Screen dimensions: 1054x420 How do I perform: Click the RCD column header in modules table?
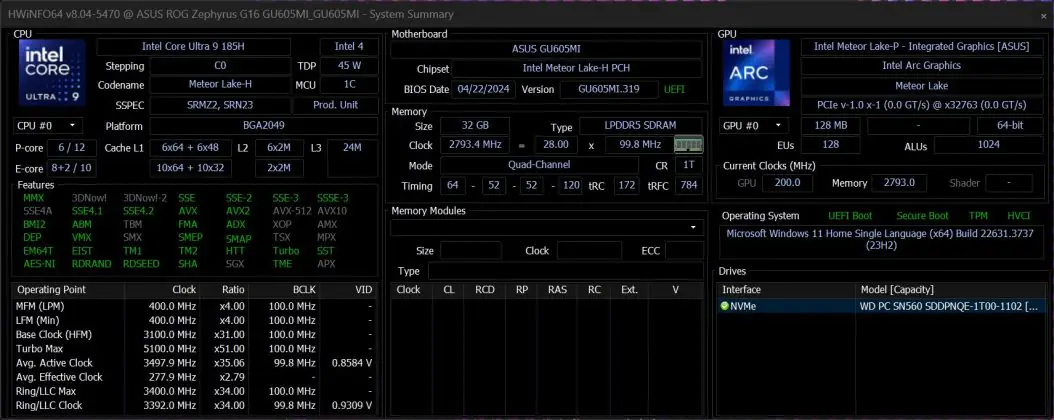pos(485,290)
